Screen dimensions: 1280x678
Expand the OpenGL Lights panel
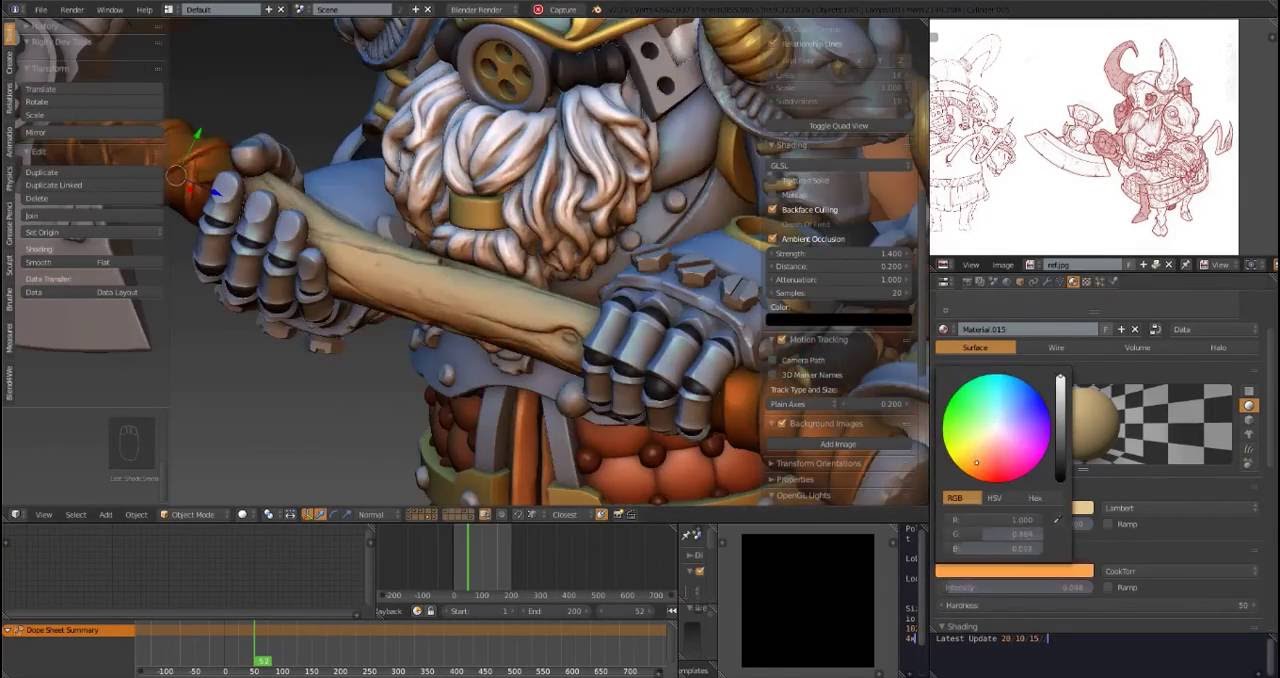(804, 496)
